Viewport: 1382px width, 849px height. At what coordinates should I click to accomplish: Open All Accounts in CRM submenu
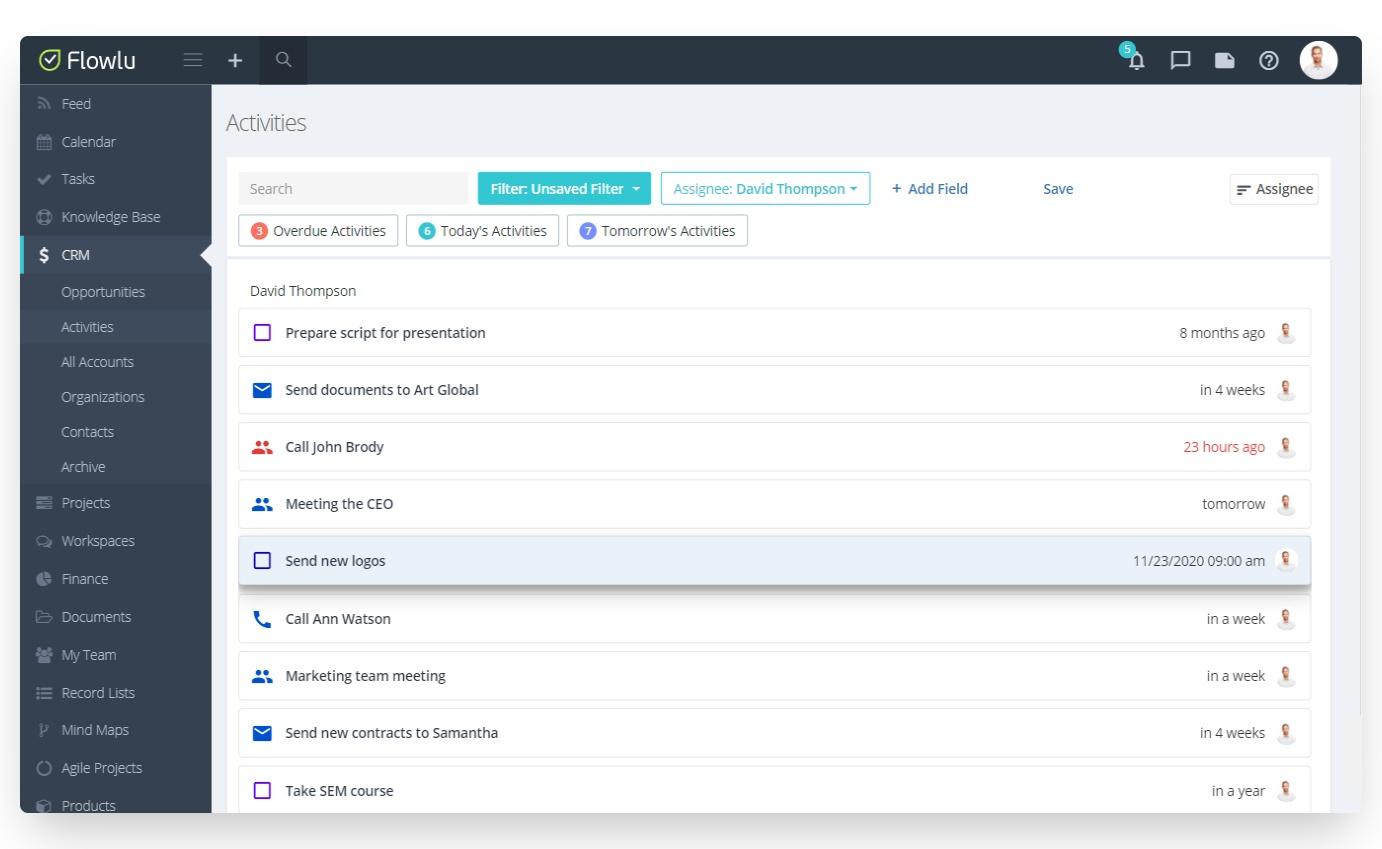pyautogui.click(x=97, y=362)
